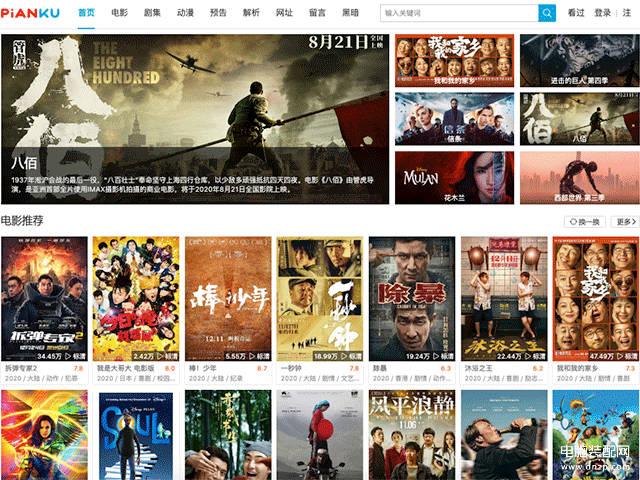This screenshot has height=480, width=640.
Task: Click the 沐浴之王 title text
Action: point(478,368)
